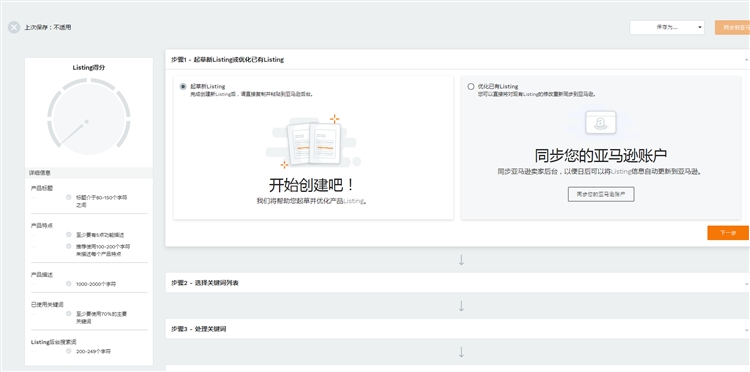Click the 产品描述 heading

tap(42, 275)
